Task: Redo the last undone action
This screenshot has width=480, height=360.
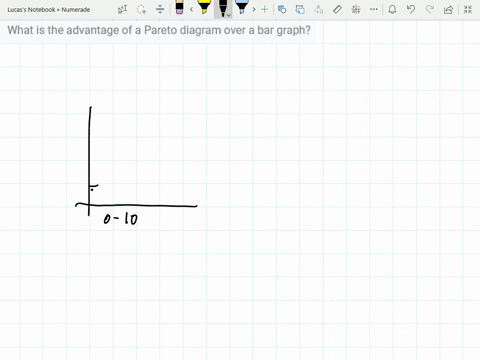Action: point(430,9)
